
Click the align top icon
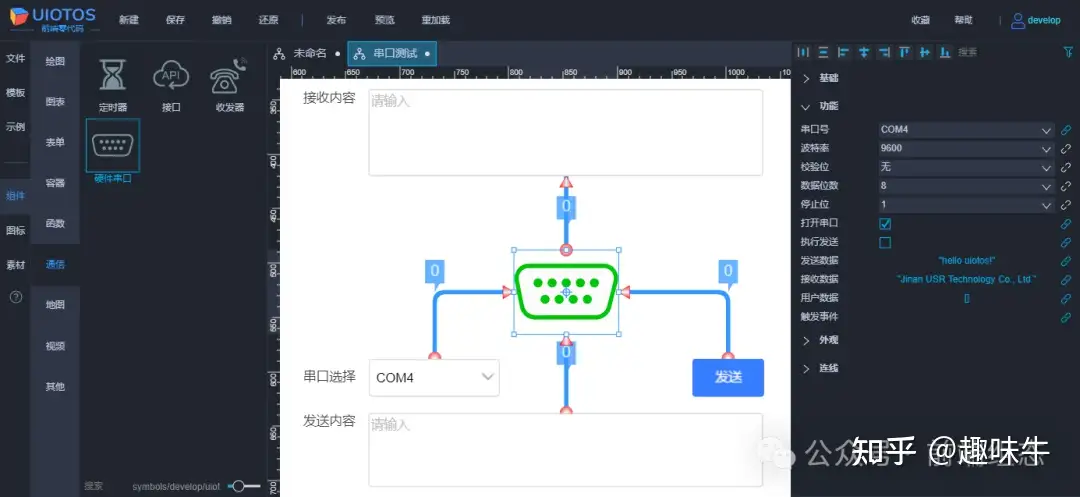pyautogui.click(x=904, y=52)
